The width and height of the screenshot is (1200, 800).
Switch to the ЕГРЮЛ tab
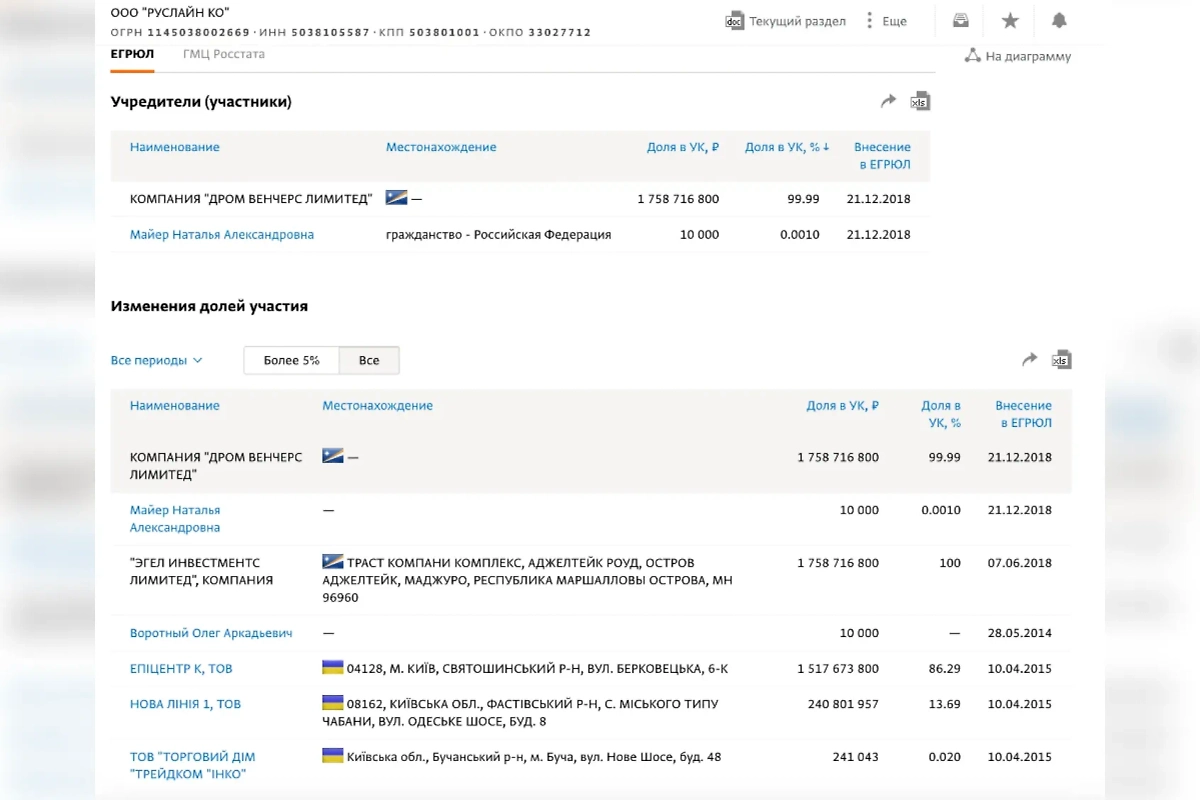click(132, 54)
